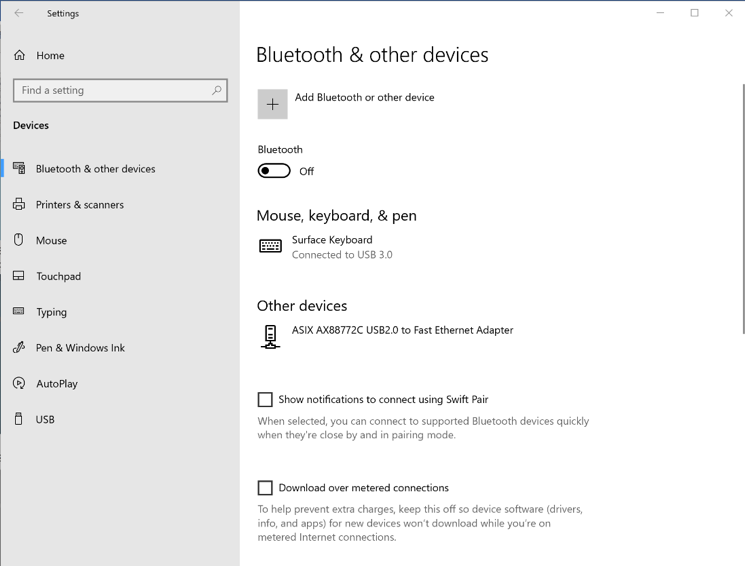Click the Mouse sidebar icon

pyautogui.click(x=19, y=240)
